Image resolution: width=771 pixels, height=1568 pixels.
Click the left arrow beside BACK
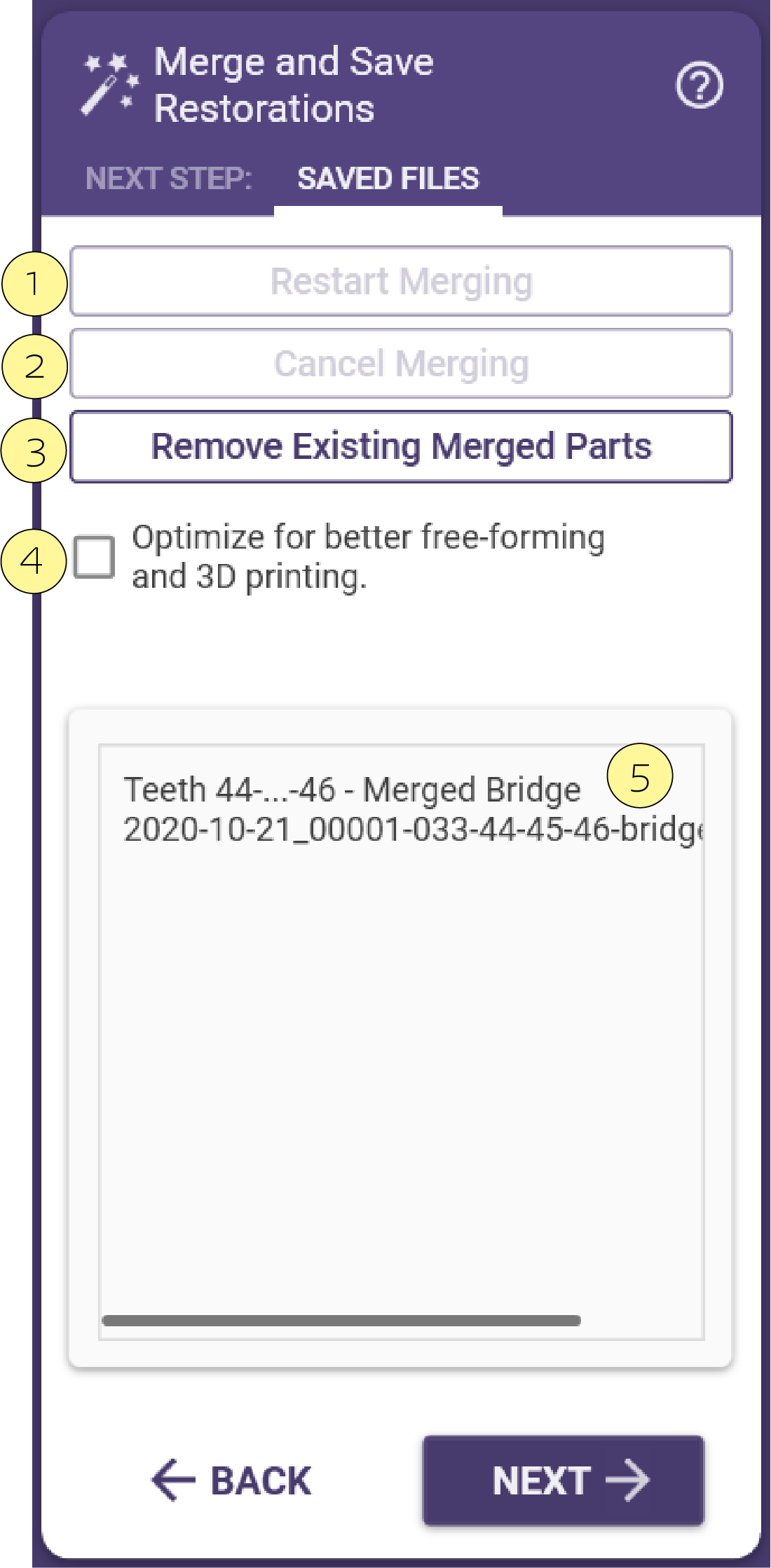[173, 1480]
